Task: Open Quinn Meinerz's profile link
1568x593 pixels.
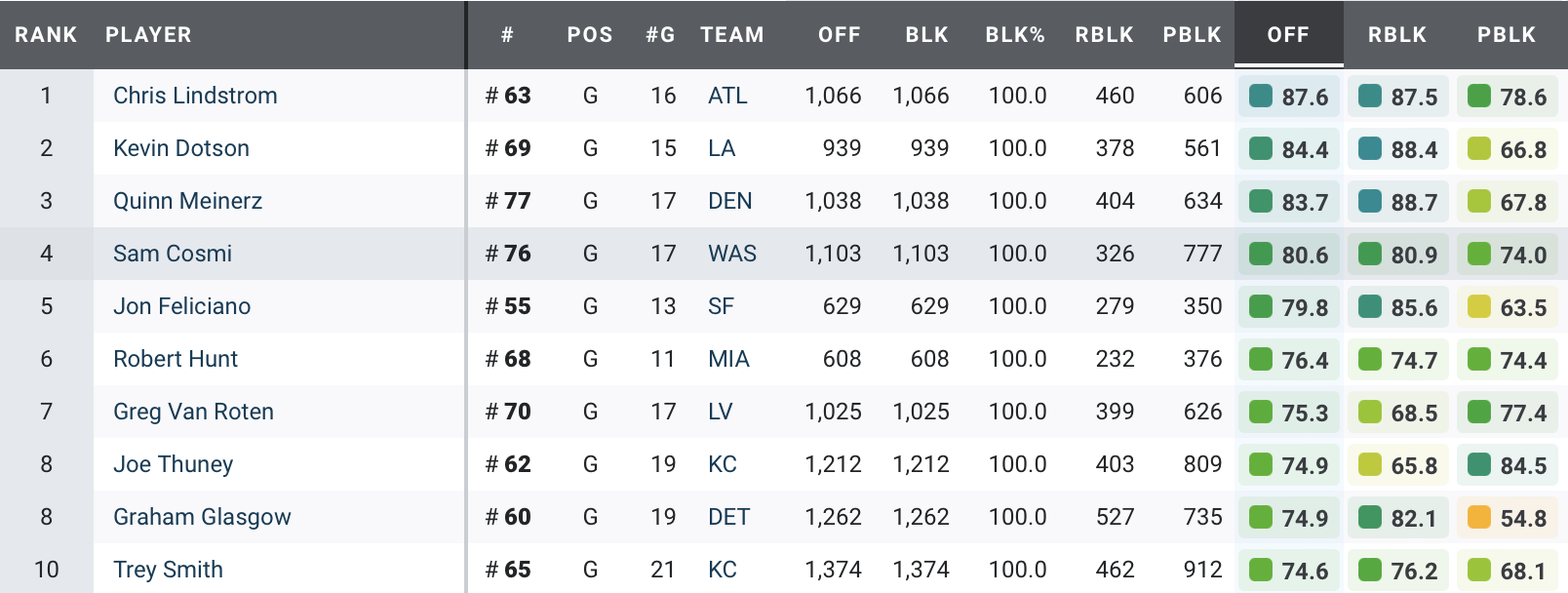Action: point(187,201)
